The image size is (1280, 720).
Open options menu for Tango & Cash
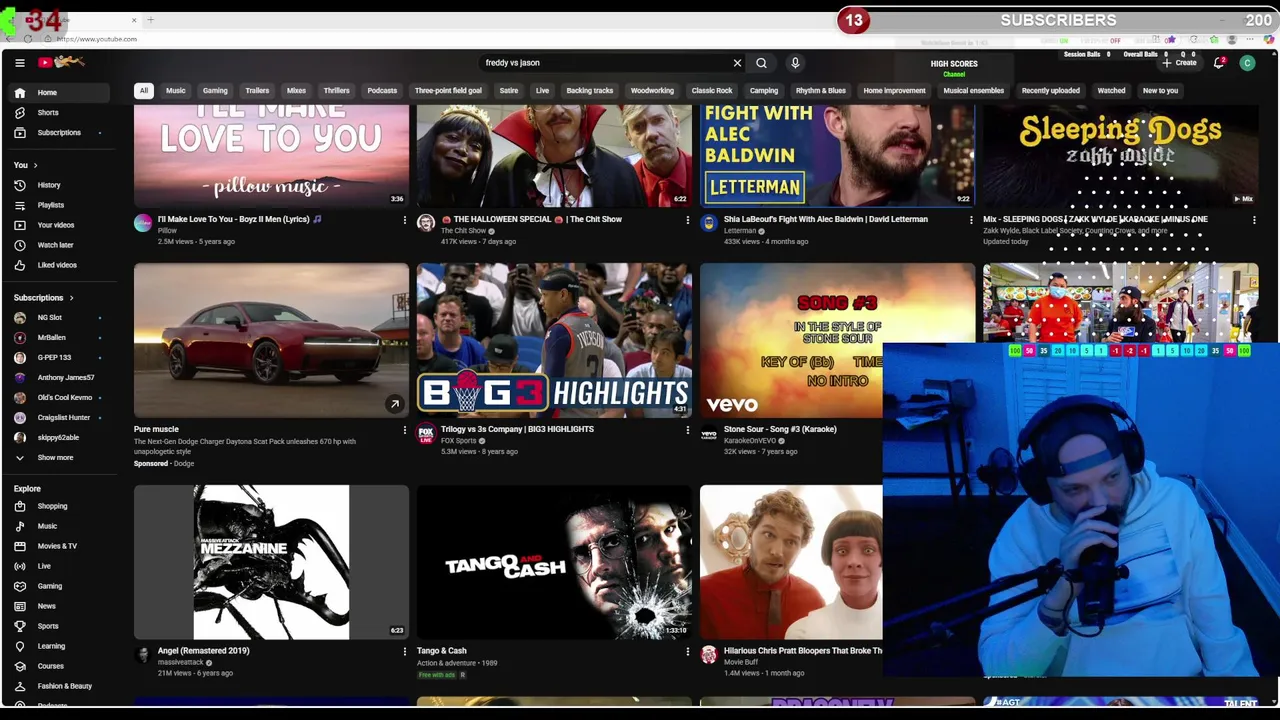[687, 651]
